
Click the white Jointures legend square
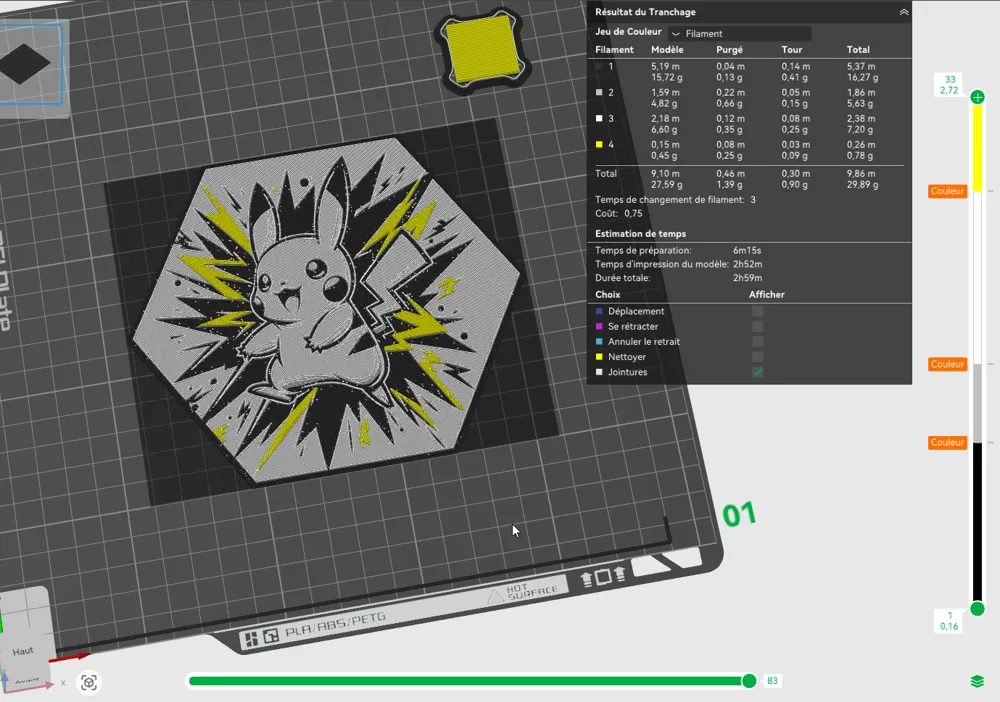[597, 371]
